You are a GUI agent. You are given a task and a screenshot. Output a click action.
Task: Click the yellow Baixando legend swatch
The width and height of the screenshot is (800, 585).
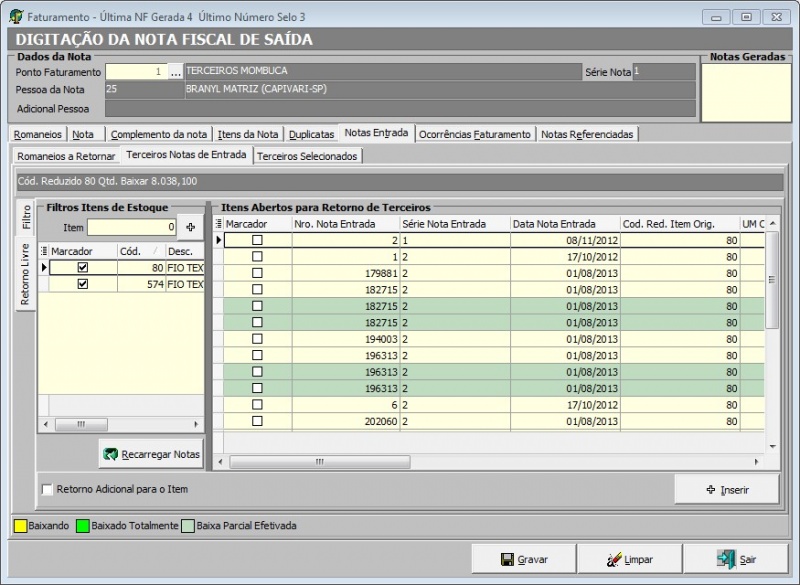pyautogui.click(x=20, y=525)
